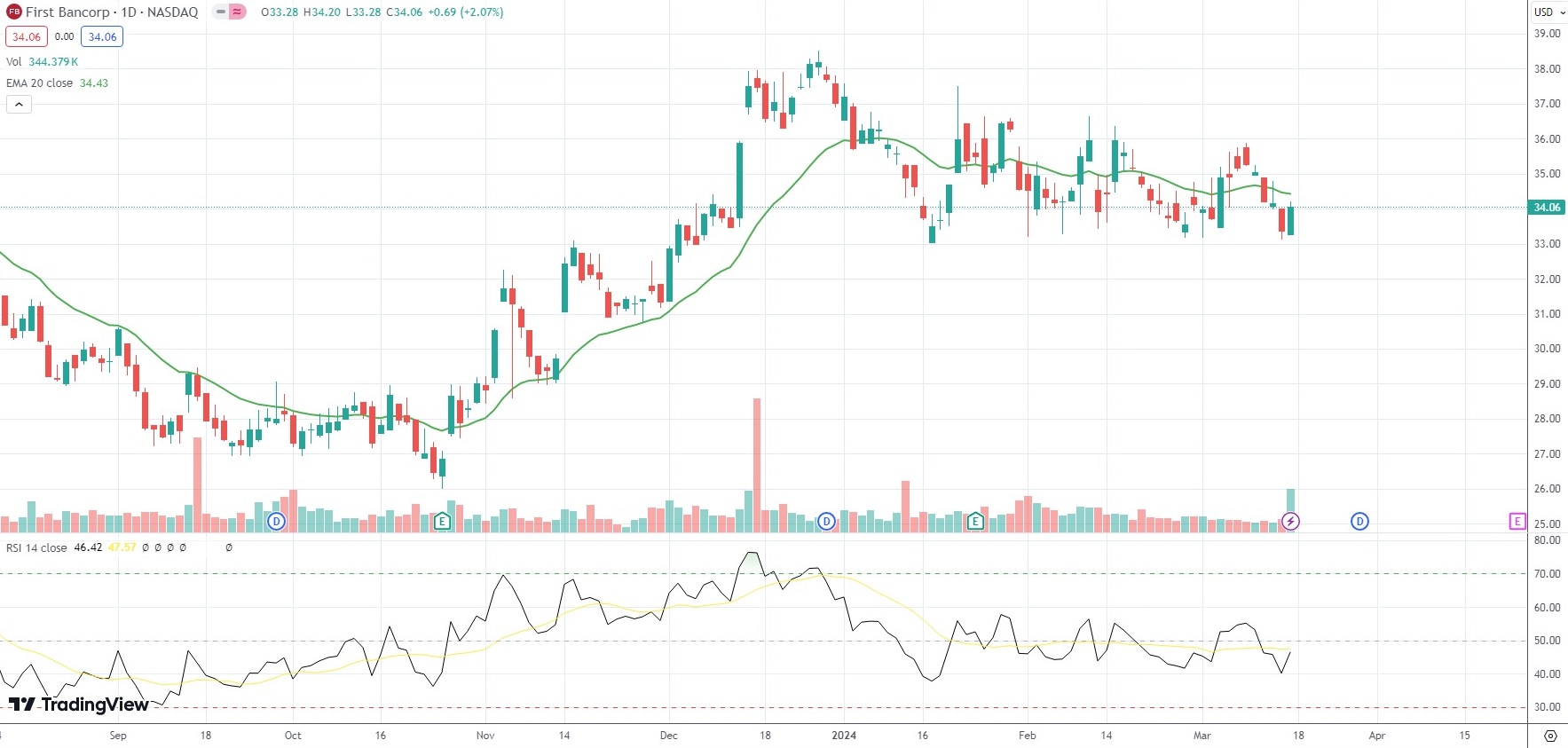Click the 37.00 price axis label
This screenshot has width=1568, height=748.
pos(1547,104)
